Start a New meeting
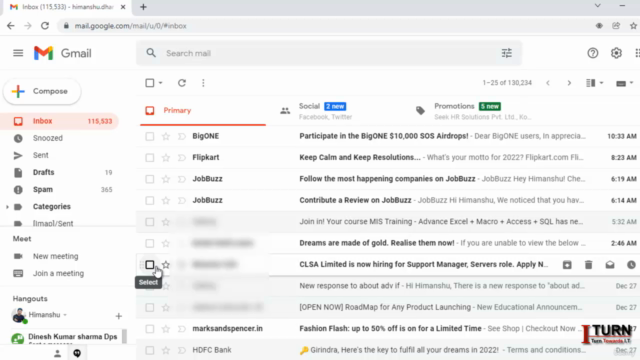 [x=56, y=256]
